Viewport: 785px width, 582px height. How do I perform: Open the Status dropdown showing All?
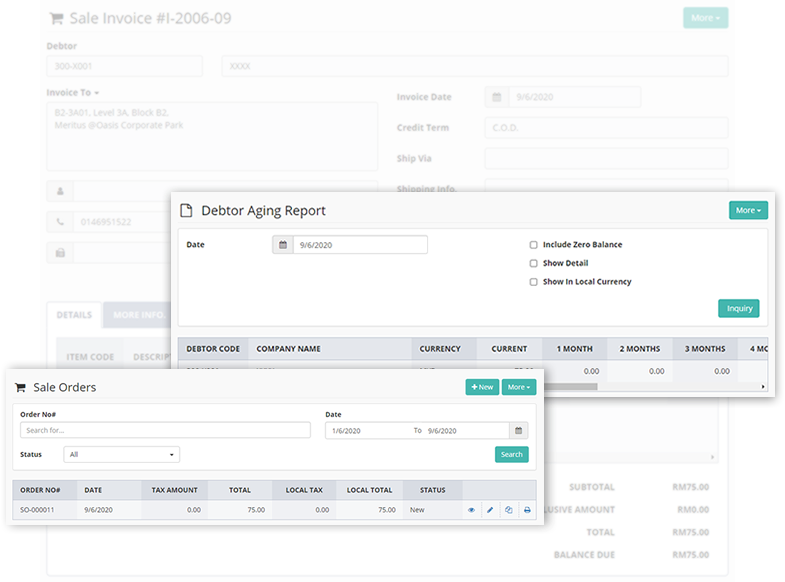point(122,454)
